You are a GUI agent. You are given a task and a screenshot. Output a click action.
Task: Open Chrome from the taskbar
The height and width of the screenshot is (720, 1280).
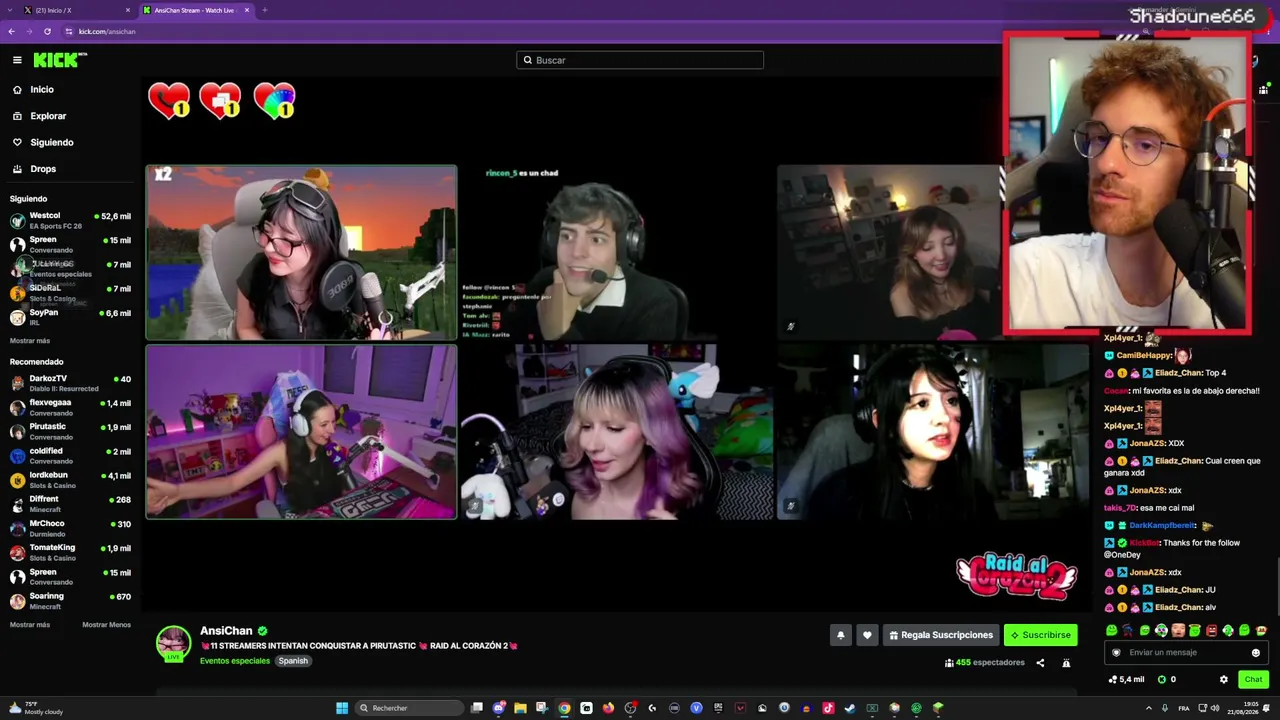tap(564, 708)
